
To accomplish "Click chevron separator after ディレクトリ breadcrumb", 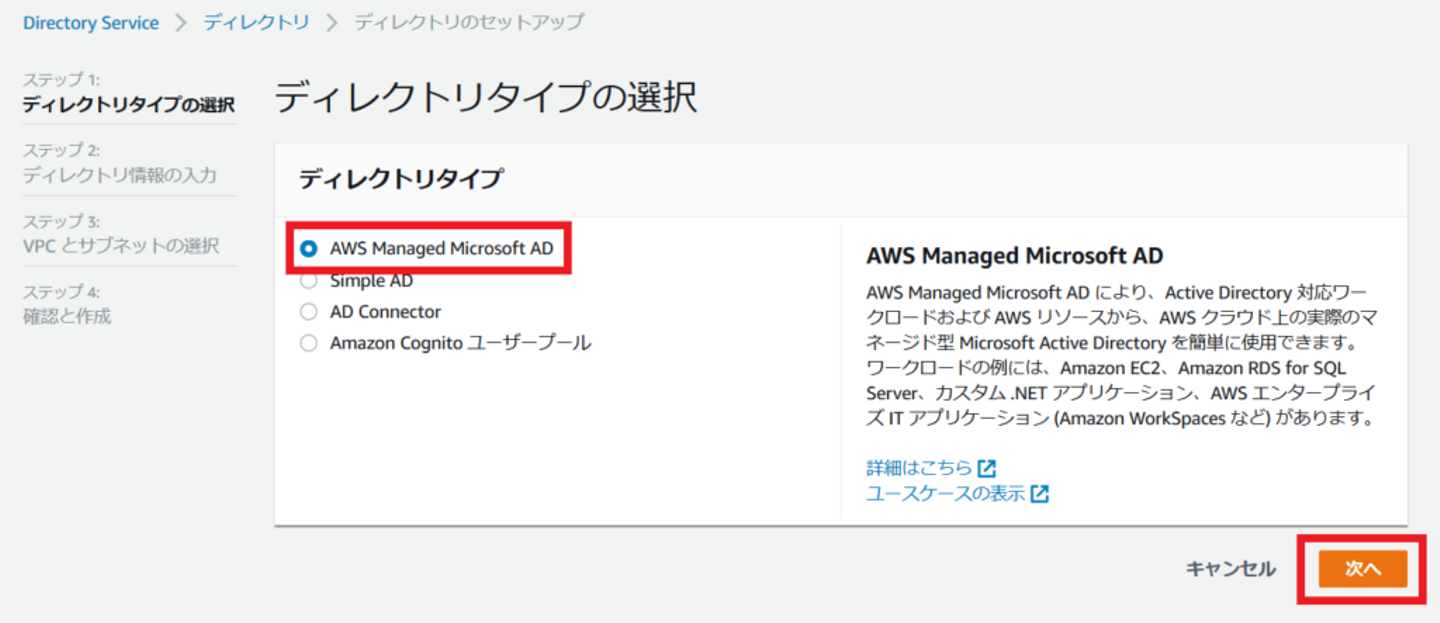I will coord(332,23).
